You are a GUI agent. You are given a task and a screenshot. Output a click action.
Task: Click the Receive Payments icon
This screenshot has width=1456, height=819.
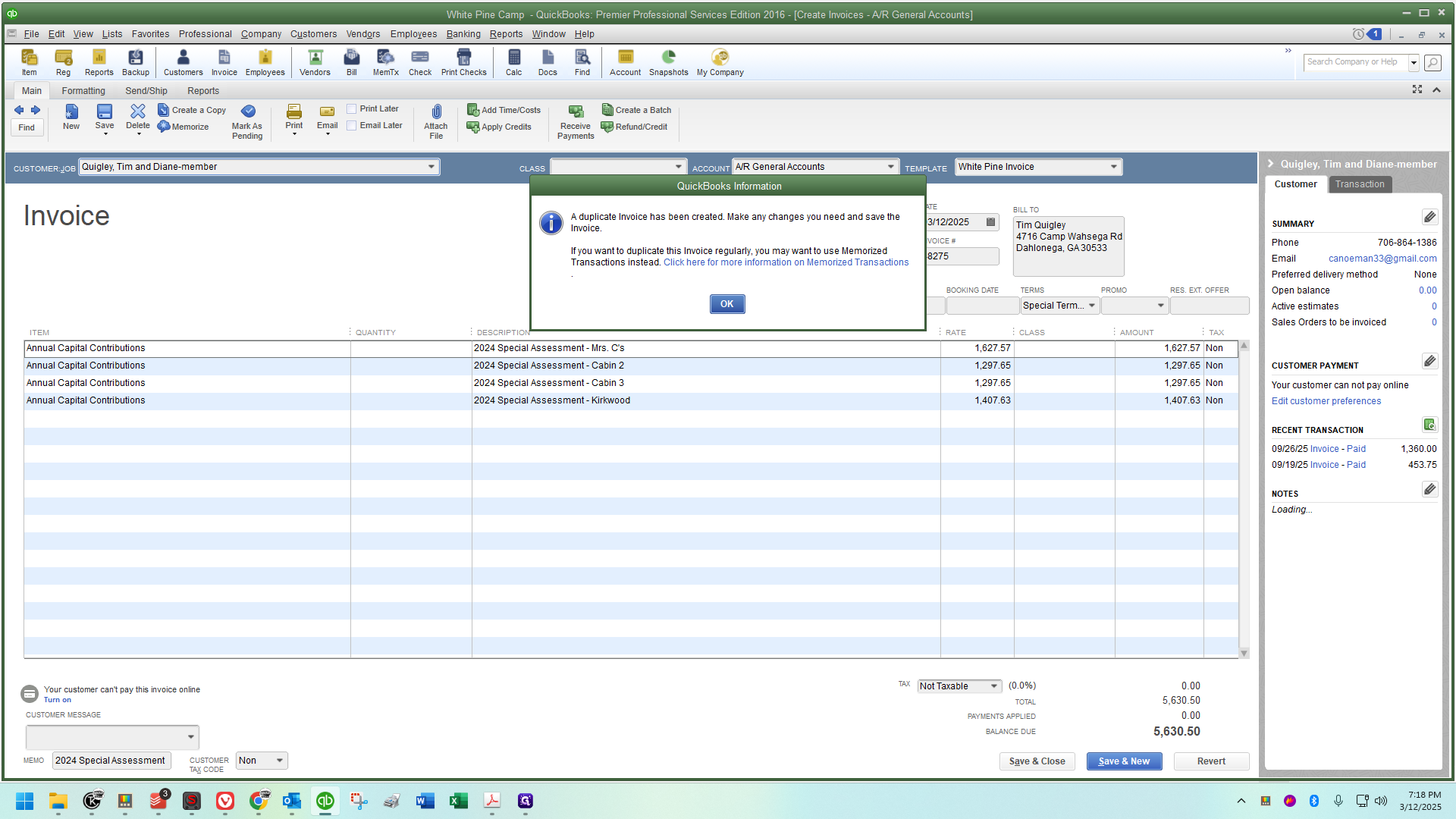pyautogui.click(x=576, y=121)
